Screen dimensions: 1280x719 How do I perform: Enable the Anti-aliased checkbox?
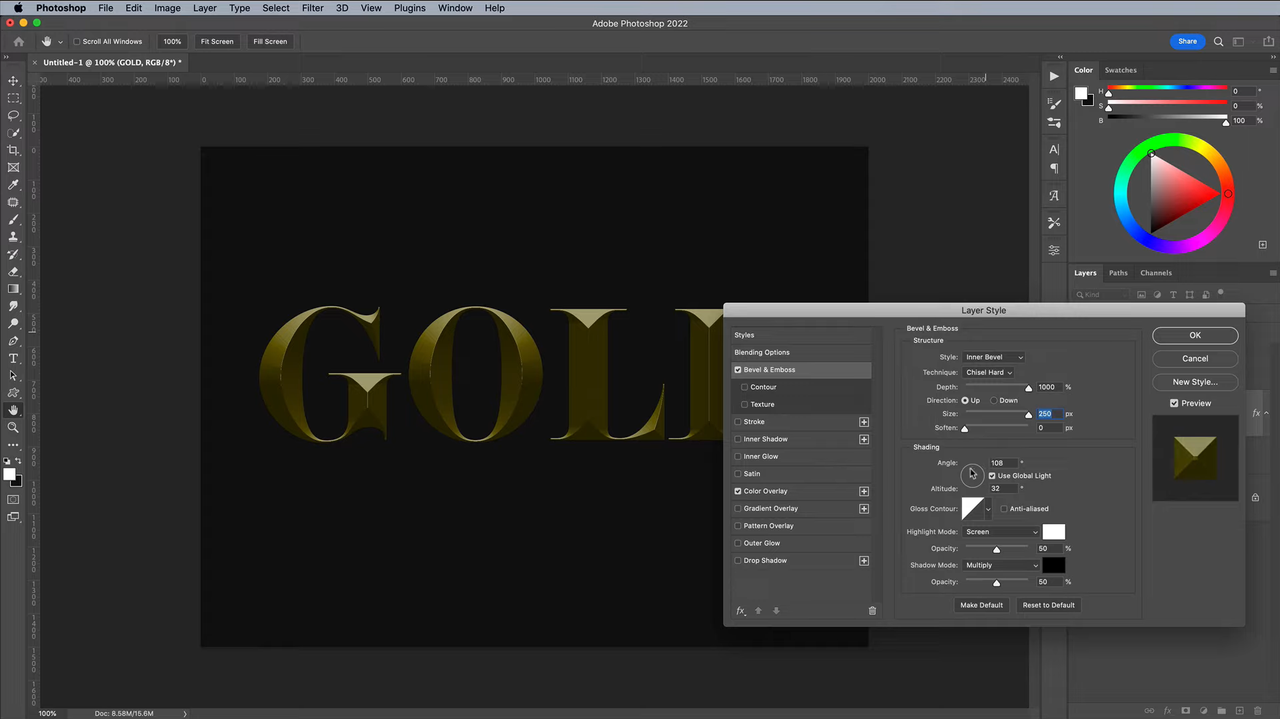point(1004,509)
